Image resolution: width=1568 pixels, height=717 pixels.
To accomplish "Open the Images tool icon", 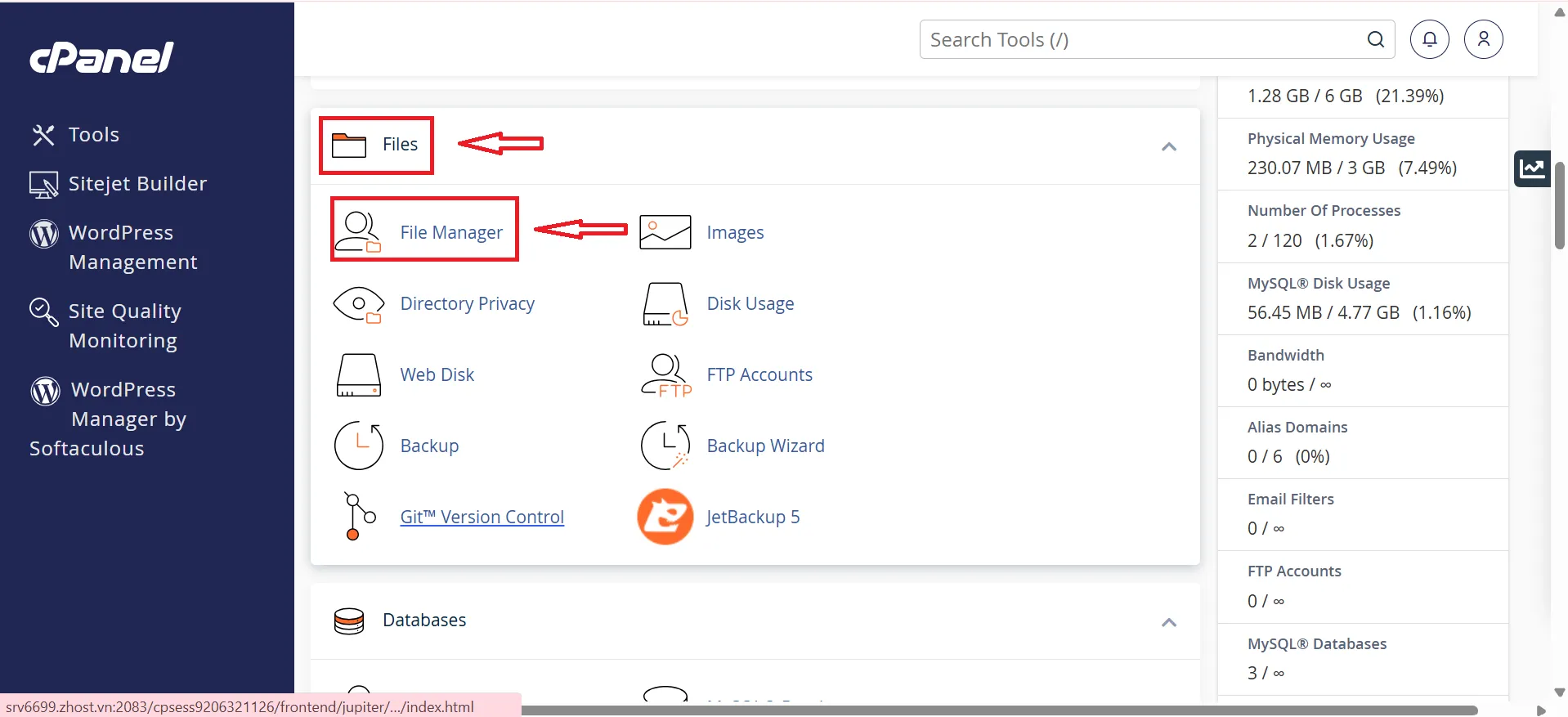I will [665, 232].
